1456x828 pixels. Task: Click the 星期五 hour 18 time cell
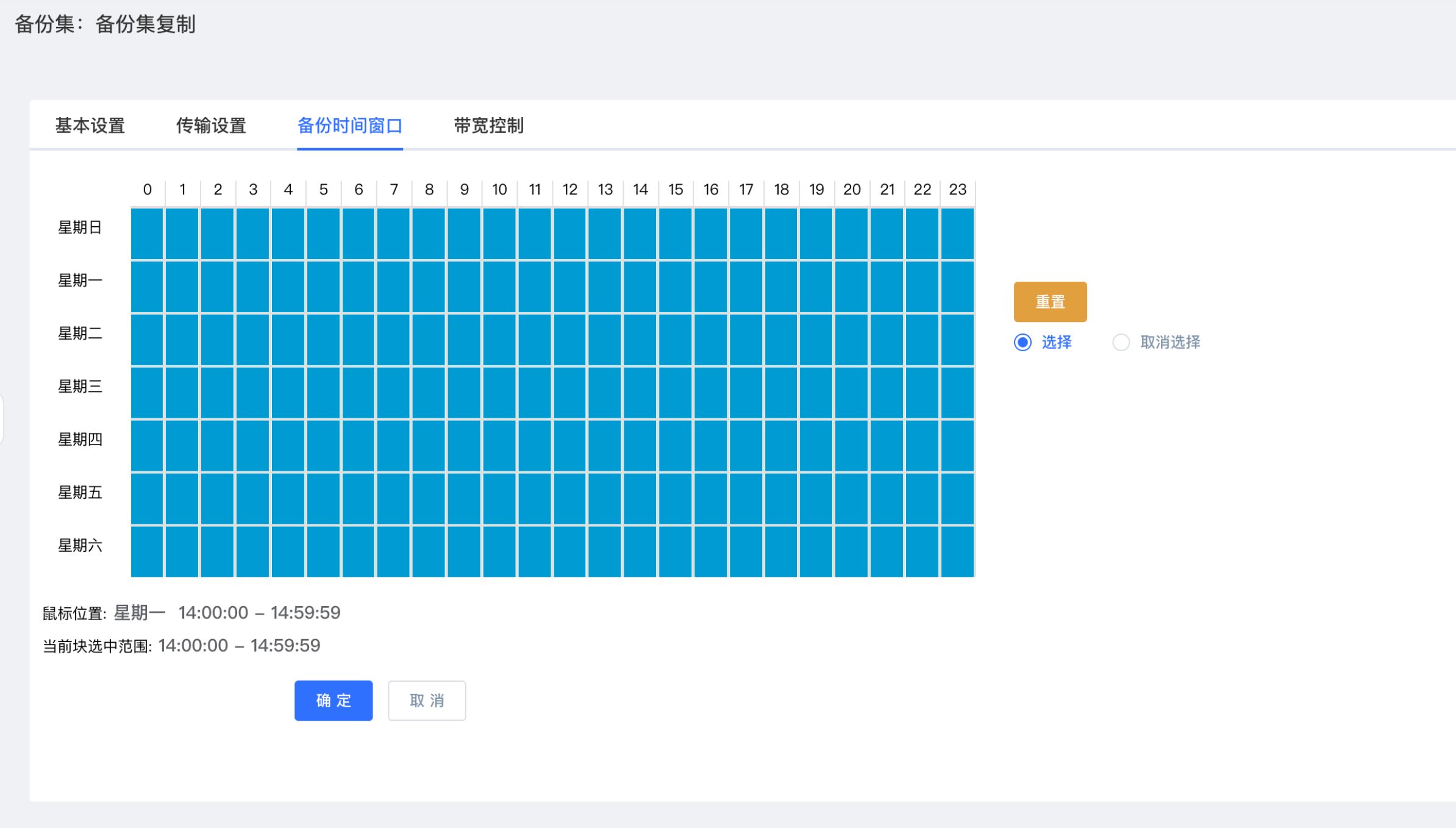(781, 499)
